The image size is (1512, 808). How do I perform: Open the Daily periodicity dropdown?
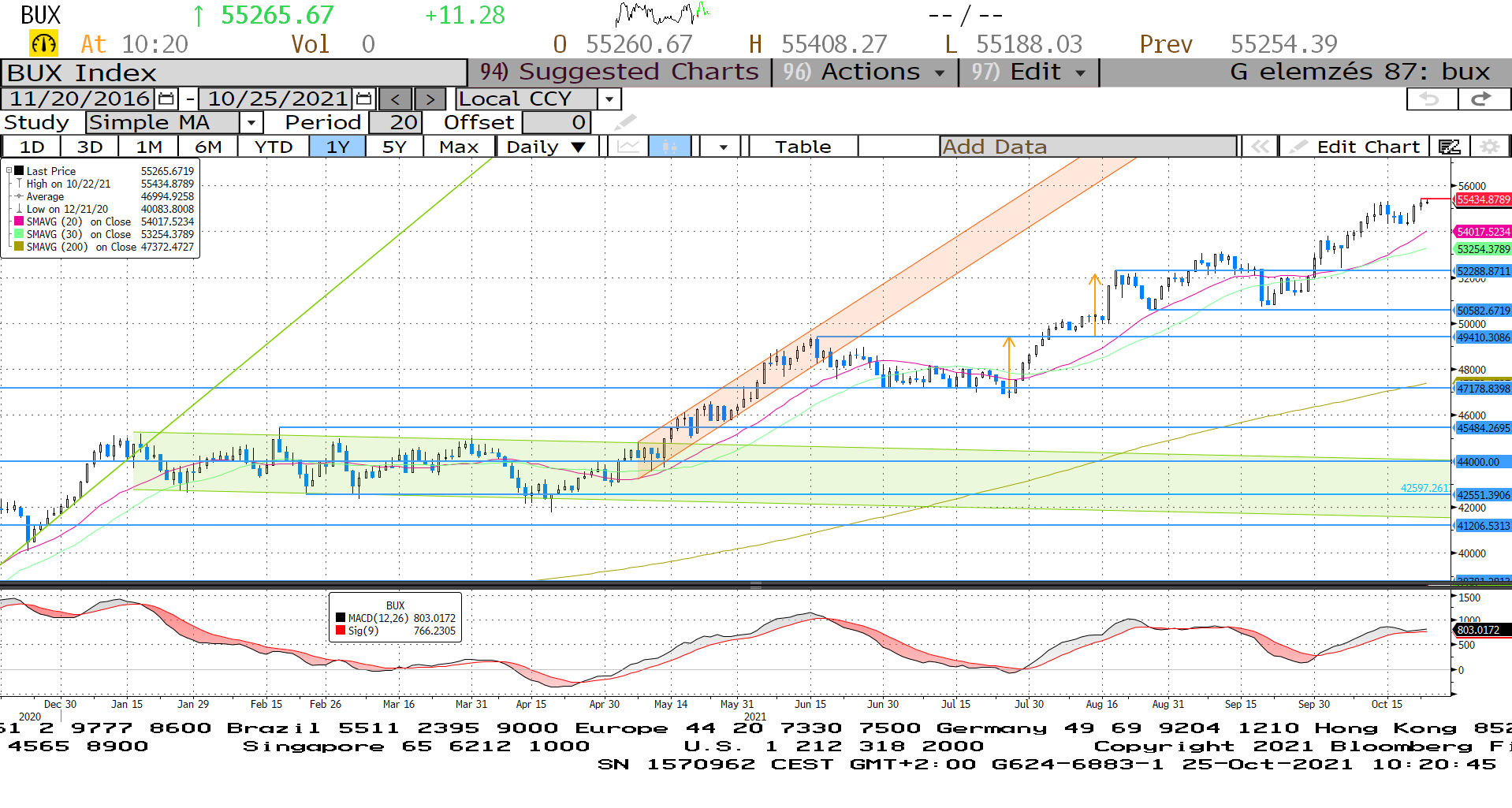[546, 147]
